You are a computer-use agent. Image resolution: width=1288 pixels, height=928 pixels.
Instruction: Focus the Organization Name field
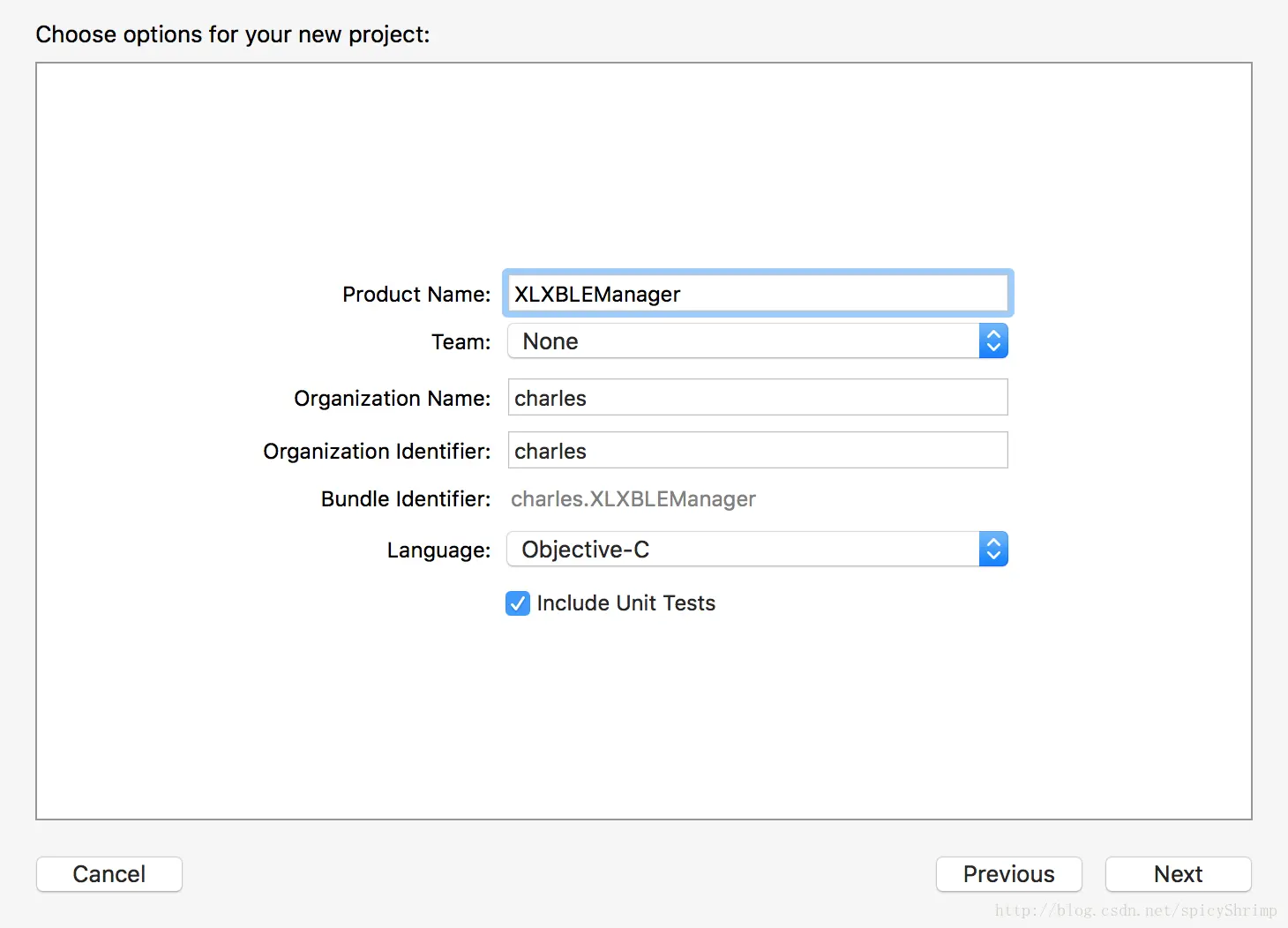(x=757, y=398)
